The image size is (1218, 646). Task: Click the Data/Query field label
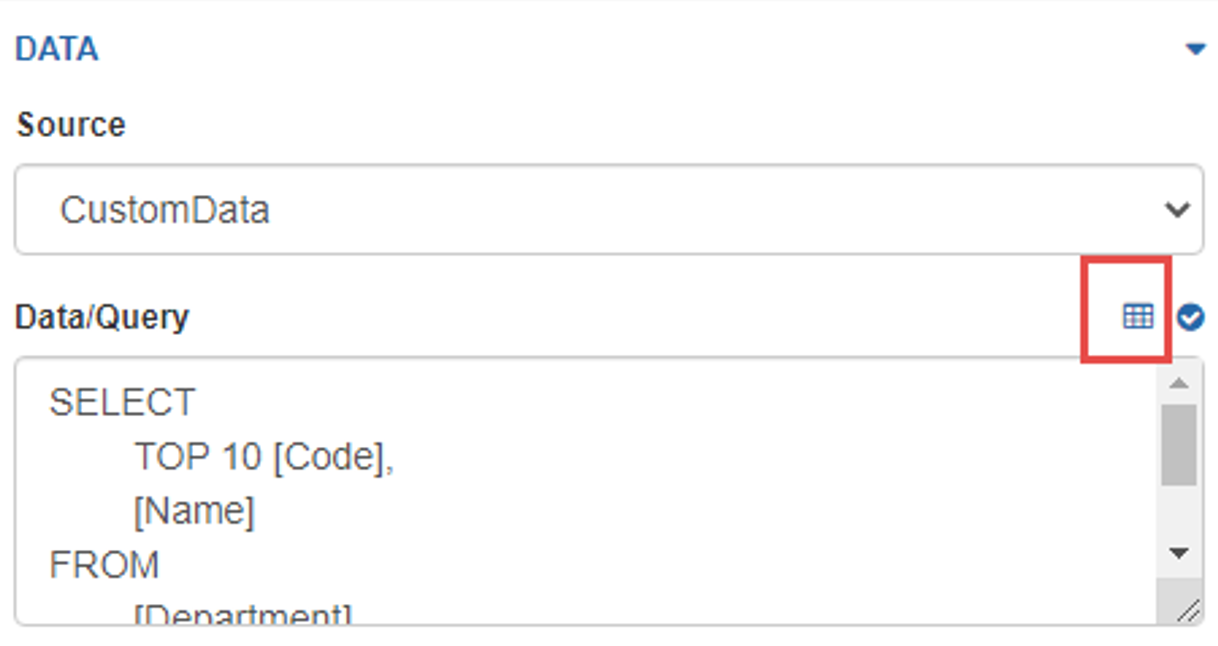102,318
